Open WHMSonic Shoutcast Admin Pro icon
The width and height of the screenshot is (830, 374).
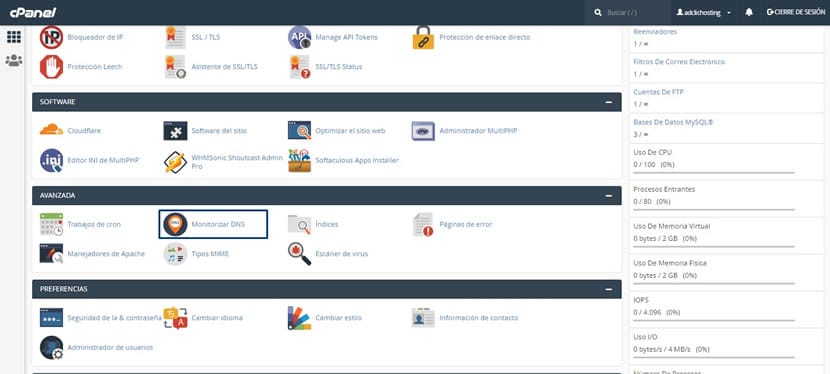[x=175, y=162]
